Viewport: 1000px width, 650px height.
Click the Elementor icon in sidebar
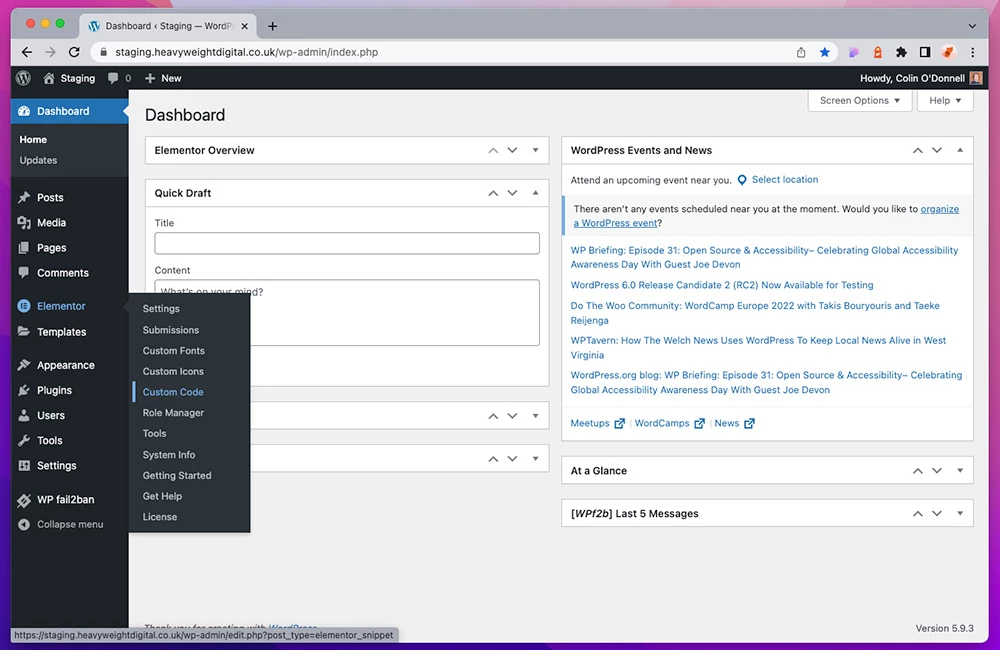[24, 306]
